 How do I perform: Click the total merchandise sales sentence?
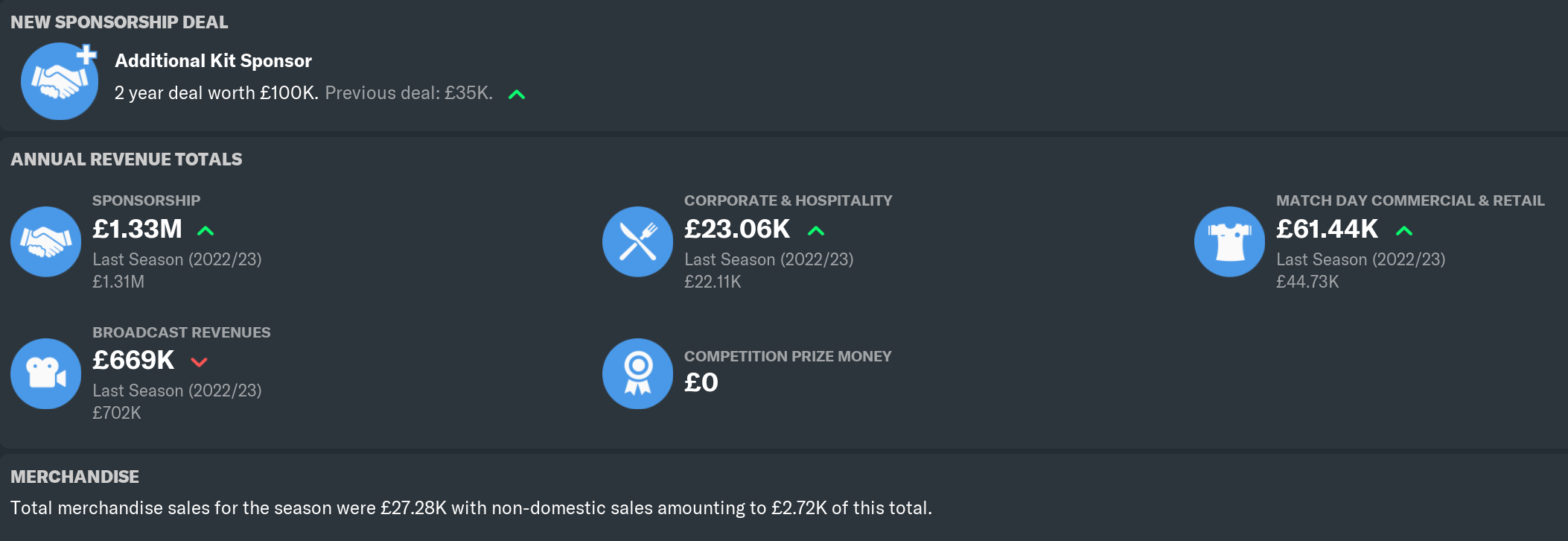[x=471, y=508]
